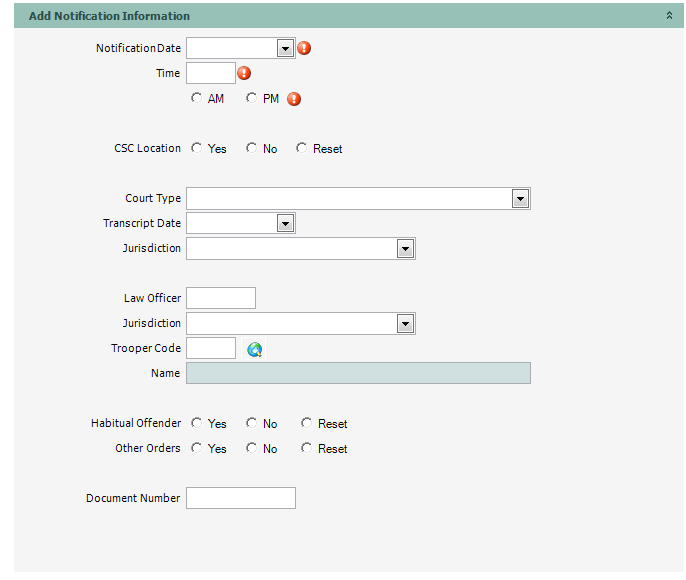Screen dimensions: 686x580
Task: Expand the Court Type dropdown
Action: coord(520,198)
